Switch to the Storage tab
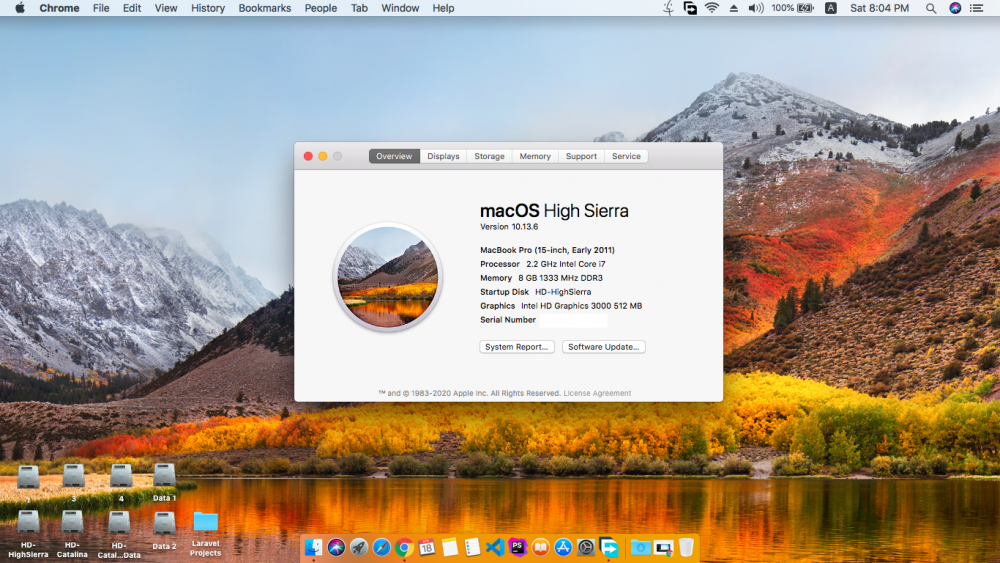Screen dimensions: 1000x563 (489, 156)
